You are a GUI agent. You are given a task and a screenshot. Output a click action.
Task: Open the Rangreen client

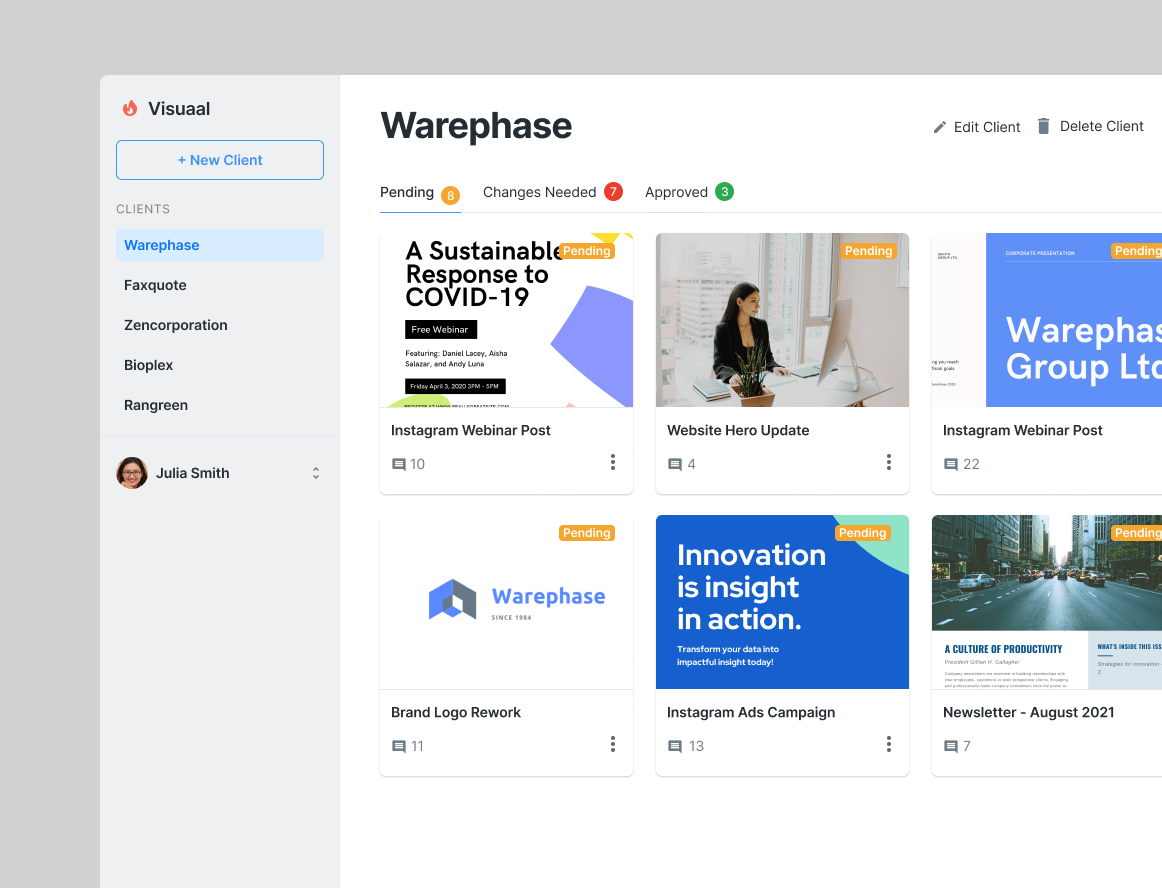tap(156, 405)
